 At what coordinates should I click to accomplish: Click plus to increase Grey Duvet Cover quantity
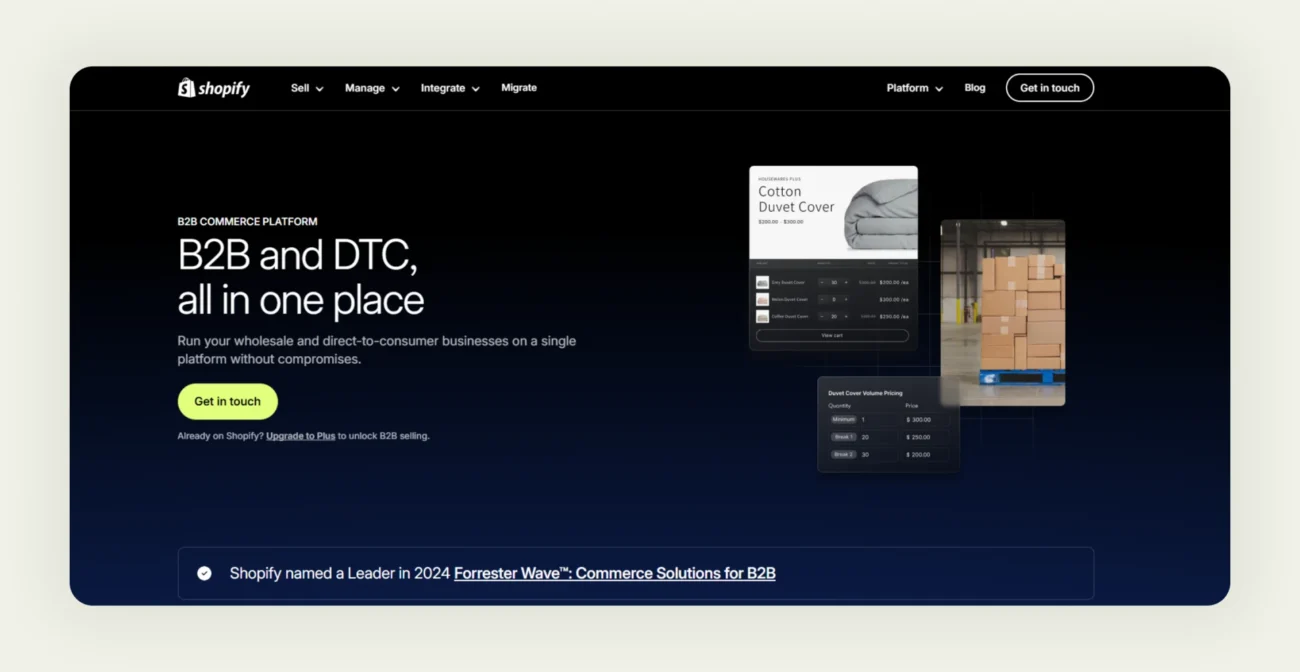coord(846,282)
